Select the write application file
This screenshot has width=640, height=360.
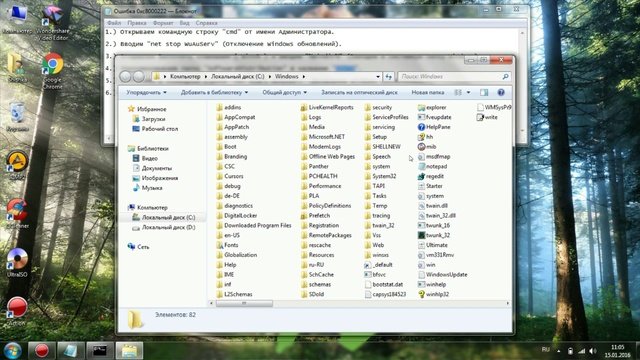pyautogui.click(x=487, y=117)
